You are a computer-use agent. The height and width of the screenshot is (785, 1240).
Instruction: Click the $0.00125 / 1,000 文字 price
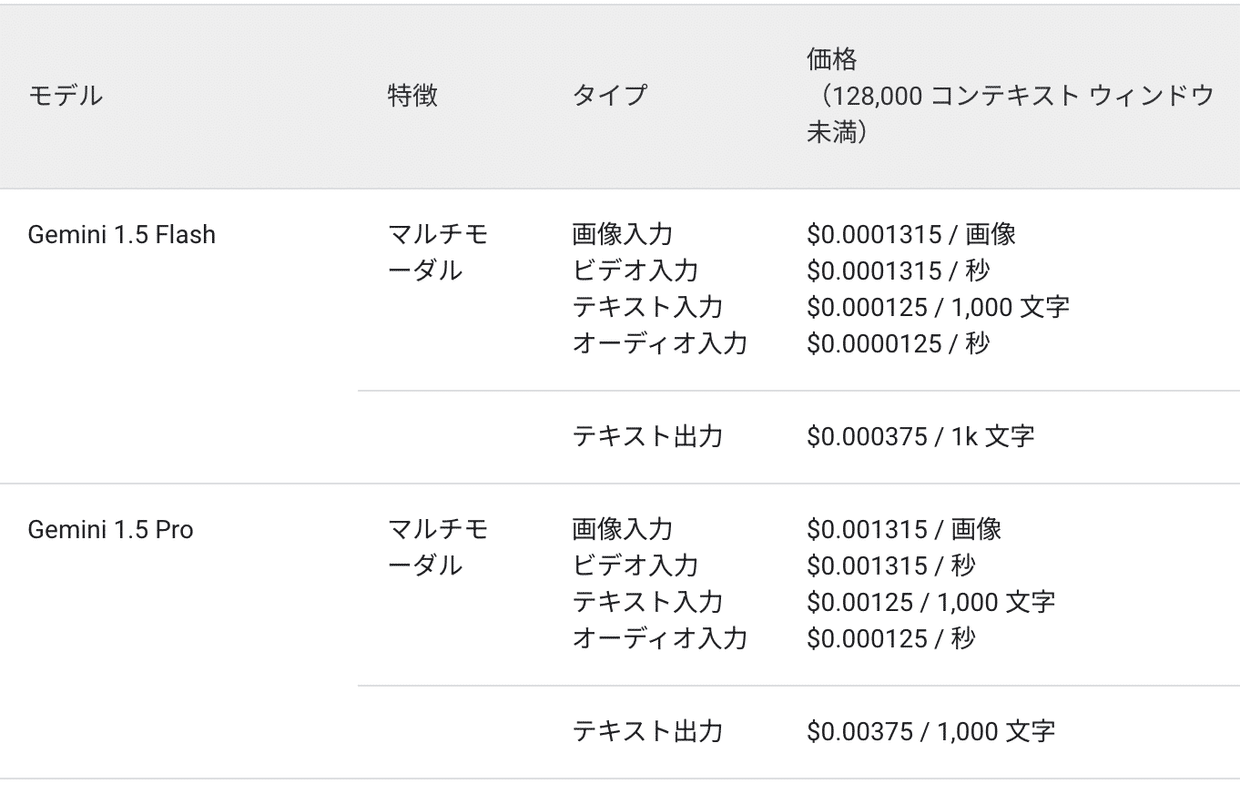[x=930, y=602]
